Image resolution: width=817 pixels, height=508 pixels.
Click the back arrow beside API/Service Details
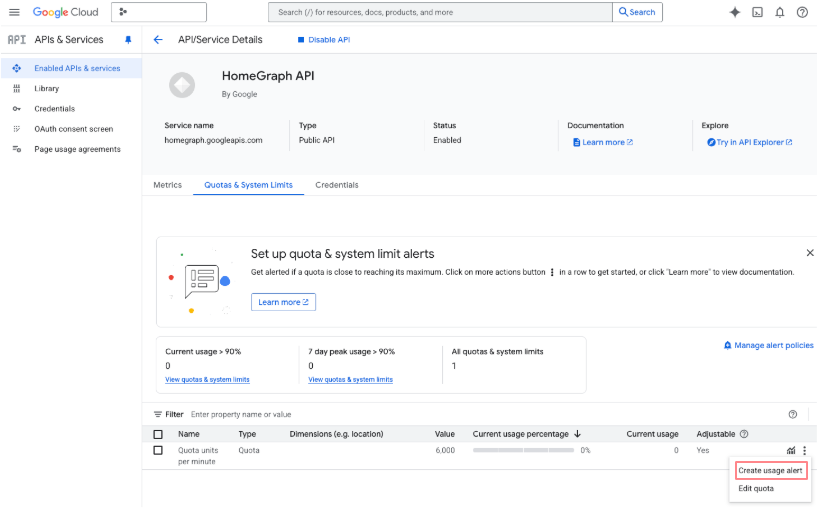(158, 40)
